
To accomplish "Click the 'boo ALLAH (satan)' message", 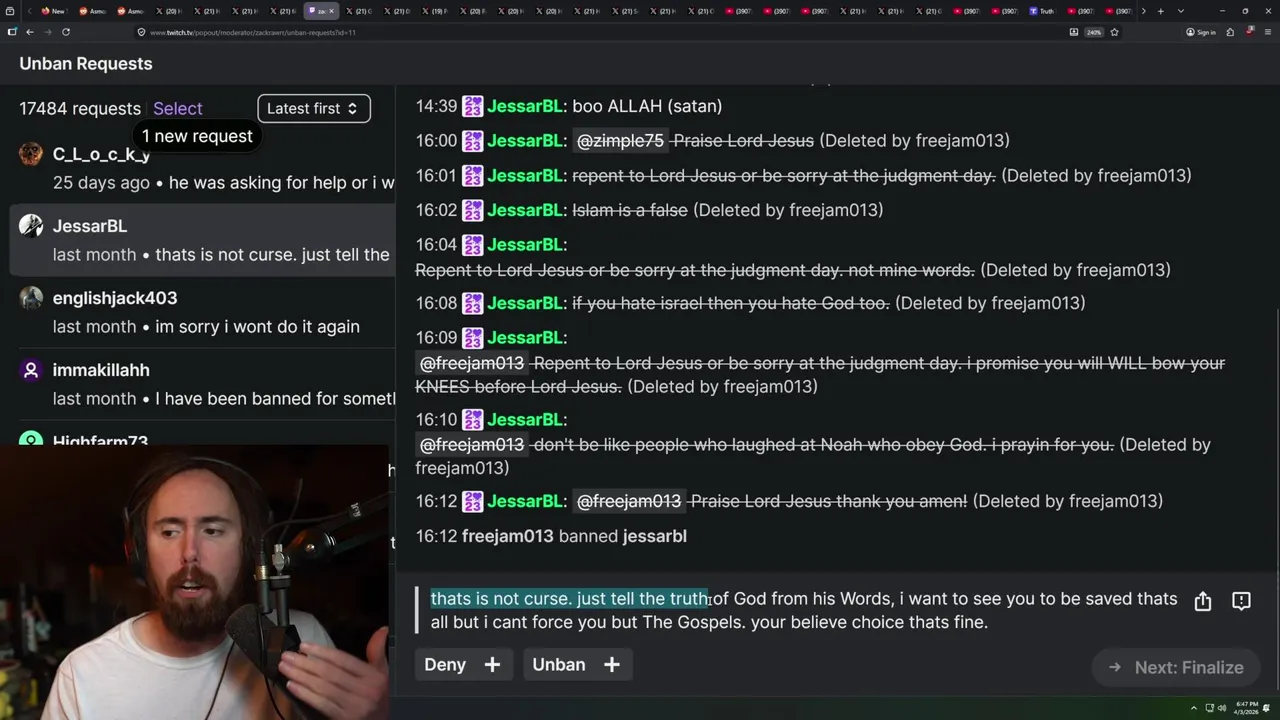I will click(x=647, y=106).
